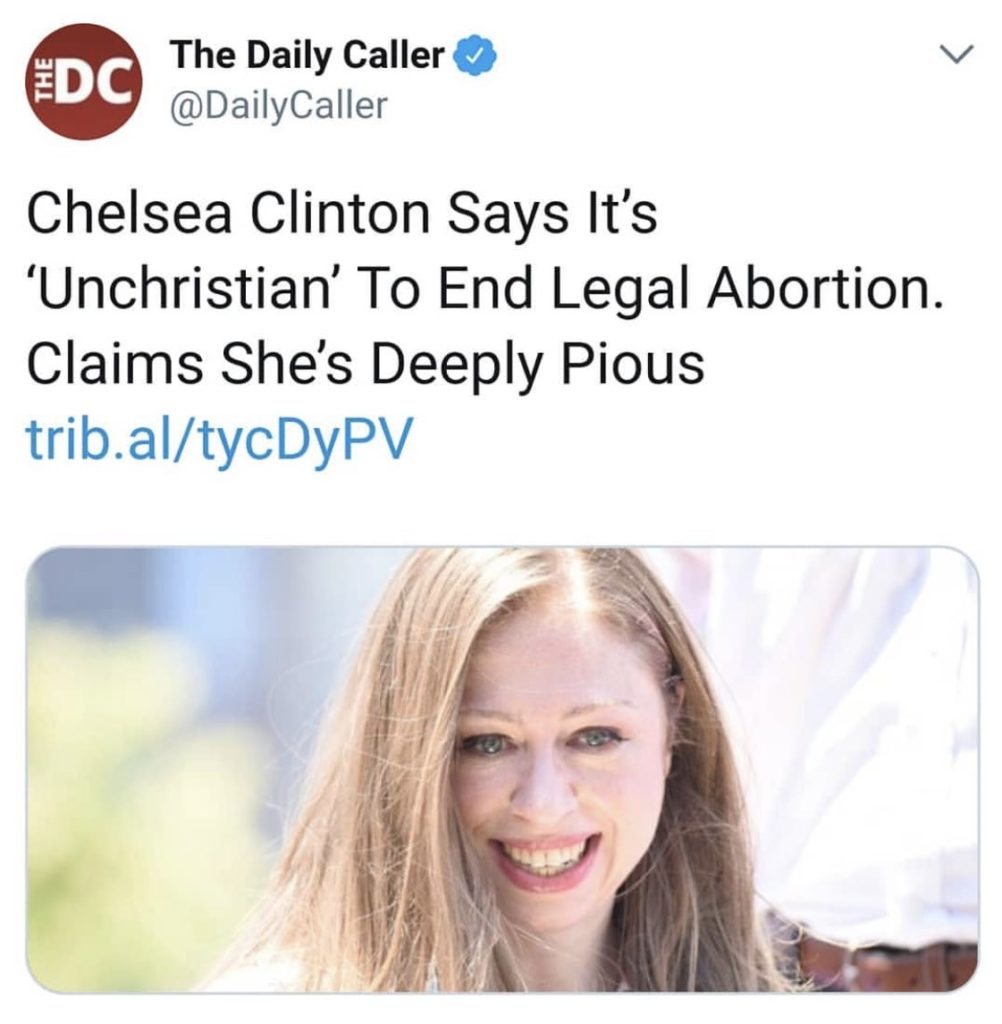
Task: Click the 'Chelsea Clinton Says It's' headline line
Action: pyautogui.click(x=342, y=213)
